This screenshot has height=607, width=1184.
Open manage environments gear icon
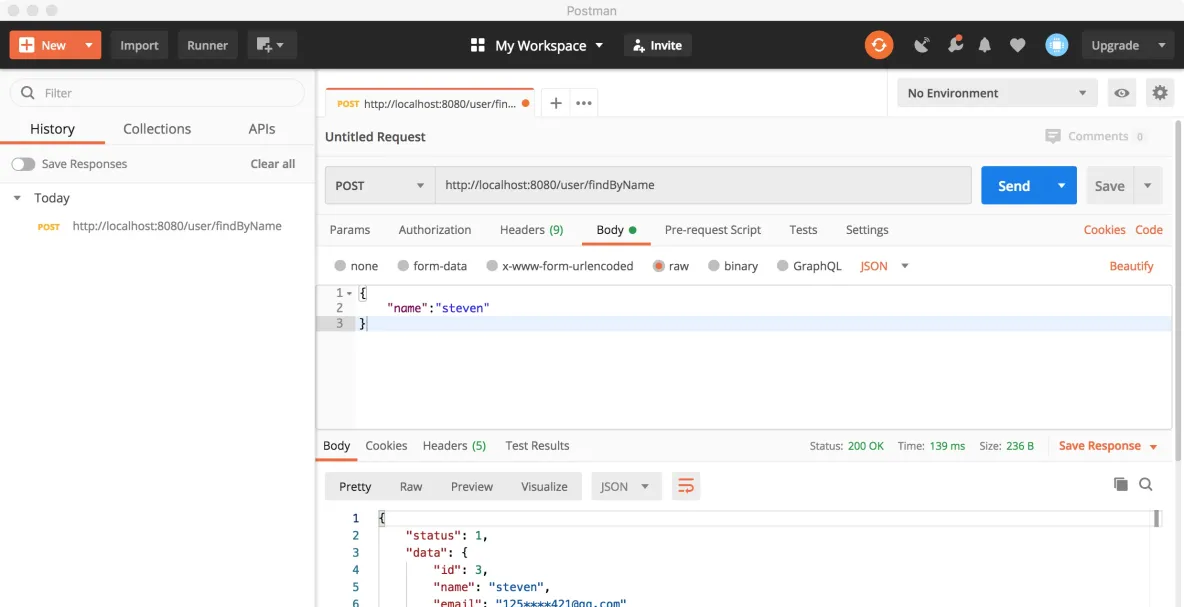(1160, 93)
